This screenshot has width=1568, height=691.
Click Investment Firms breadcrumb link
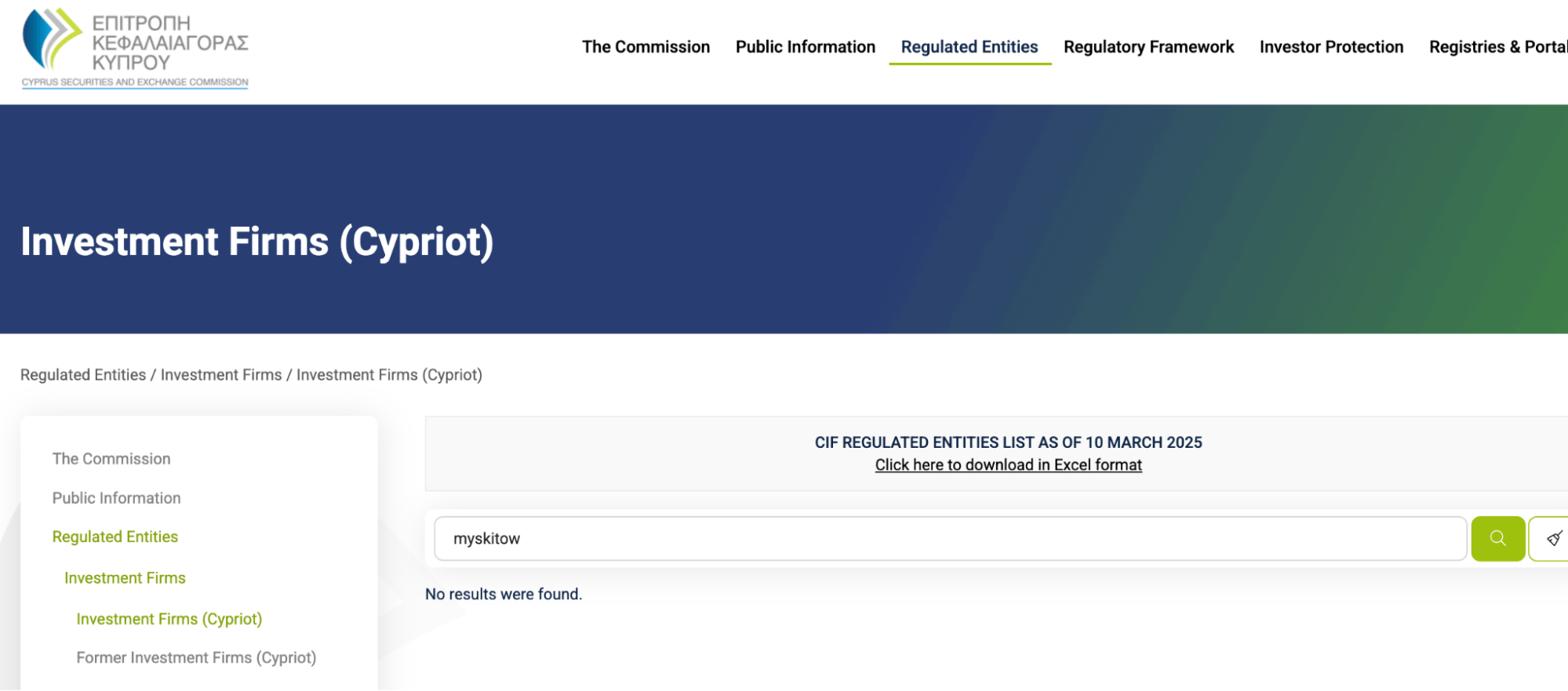coord(220,375)
